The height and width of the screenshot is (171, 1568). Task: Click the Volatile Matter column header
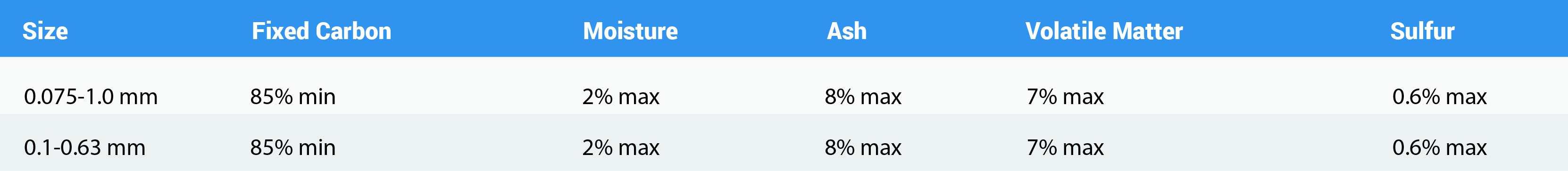1103,31
